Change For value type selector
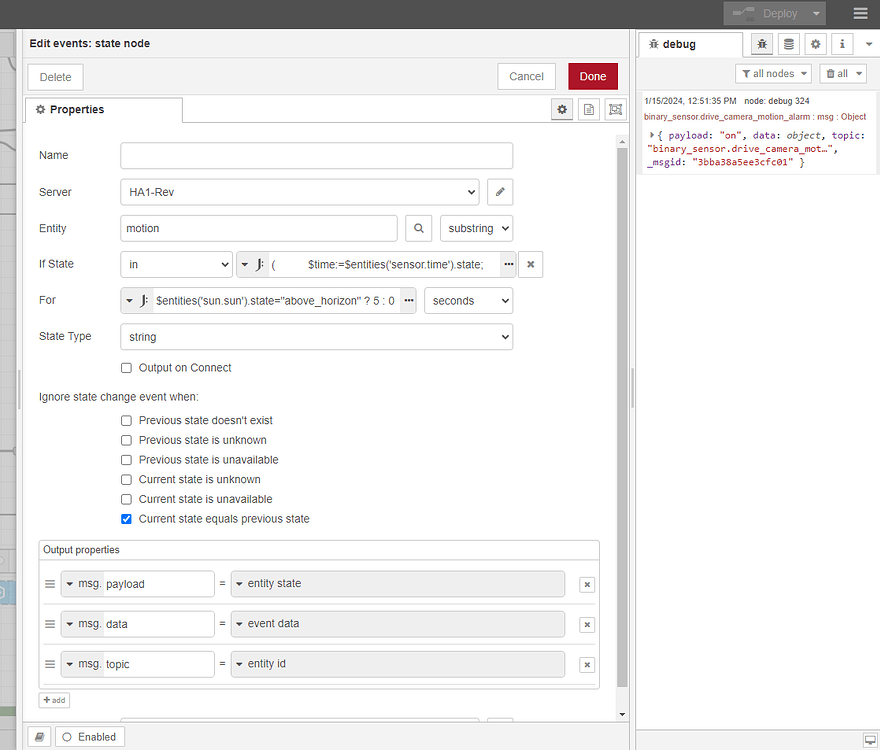Image resolution: width=880 pixels, height=750 pixels. click(136, 301)
